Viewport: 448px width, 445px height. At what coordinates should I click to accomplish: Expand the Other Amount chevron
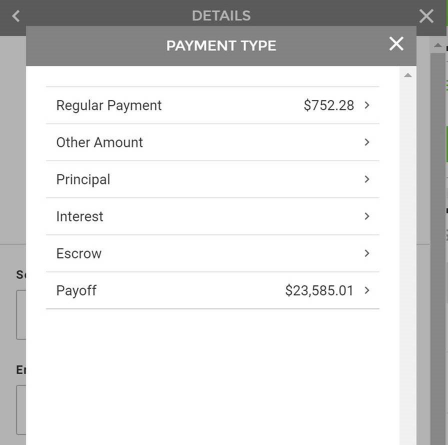367,142
